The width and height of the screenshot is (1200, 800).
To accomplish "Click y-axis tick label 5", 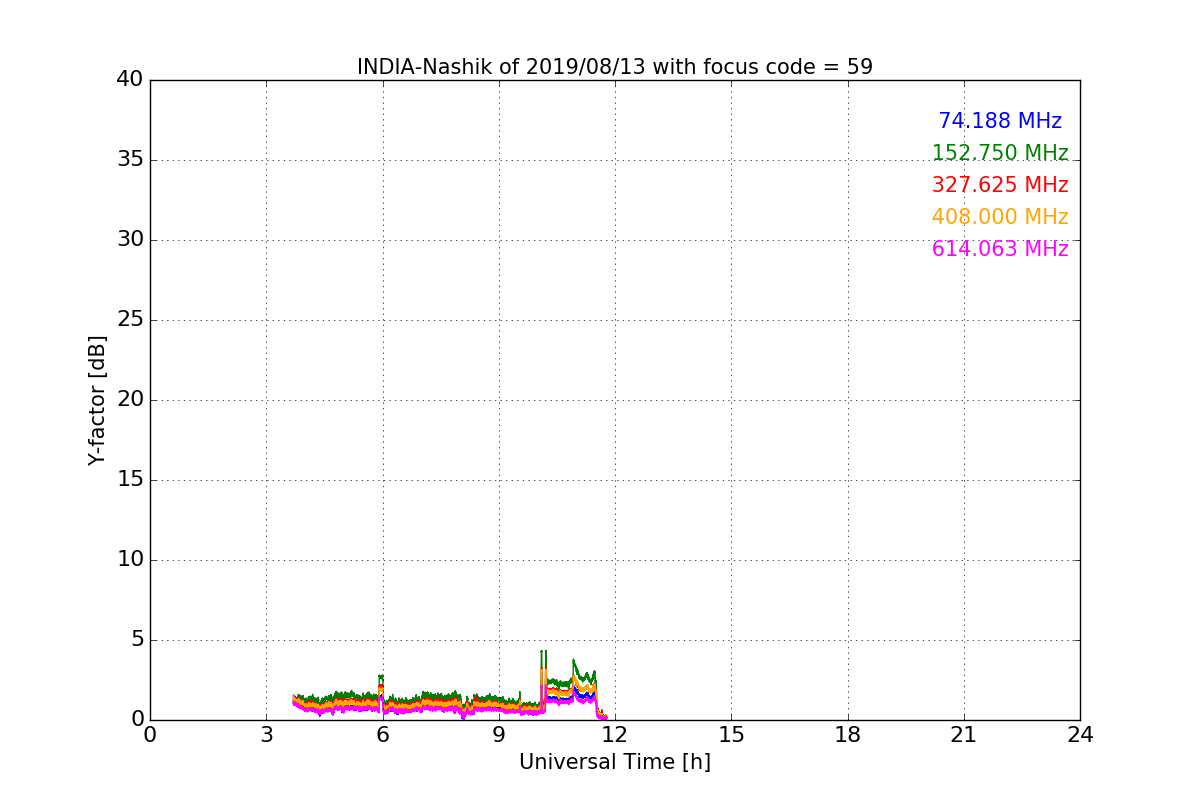I will 137,640.
